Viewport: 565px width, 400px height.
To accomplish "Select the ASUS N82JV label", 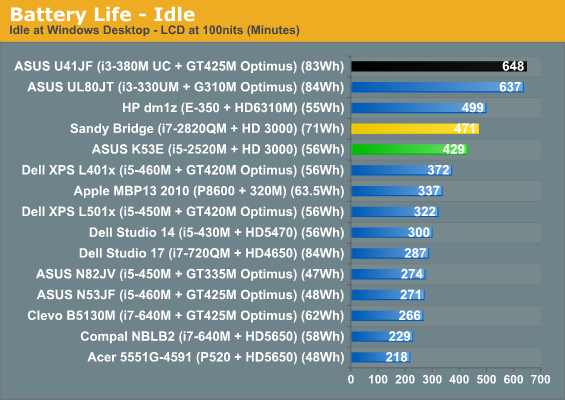I will point(190,274).
